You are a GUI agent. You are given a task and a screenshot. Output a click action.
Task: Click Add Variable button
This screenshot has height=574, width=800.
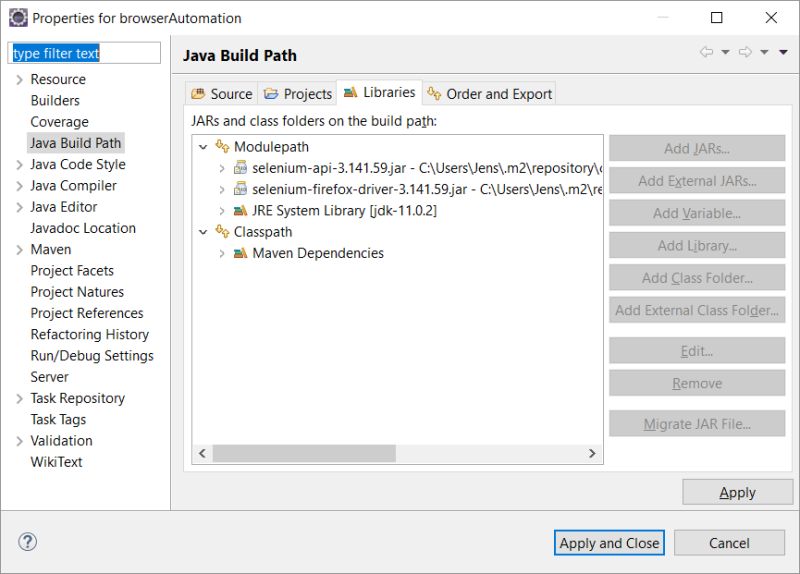697,213
